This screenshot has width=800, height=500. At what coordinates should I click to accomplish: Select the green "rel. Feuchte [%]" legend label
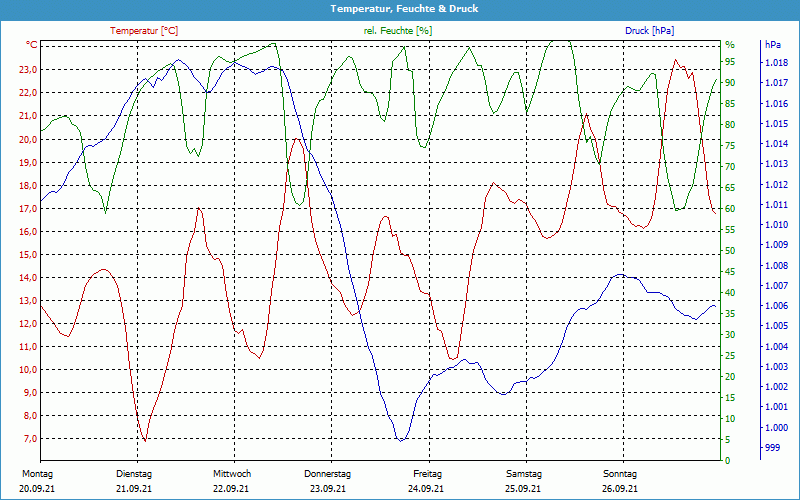pos(398,31)
